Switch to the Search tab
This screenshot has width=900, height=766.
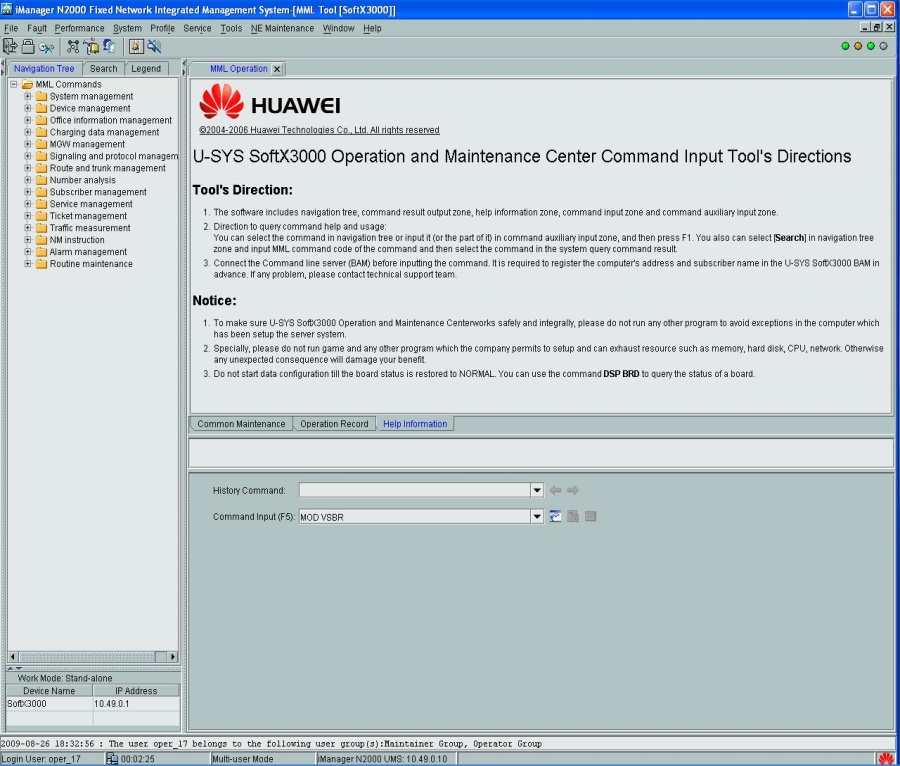click(103, 68)
